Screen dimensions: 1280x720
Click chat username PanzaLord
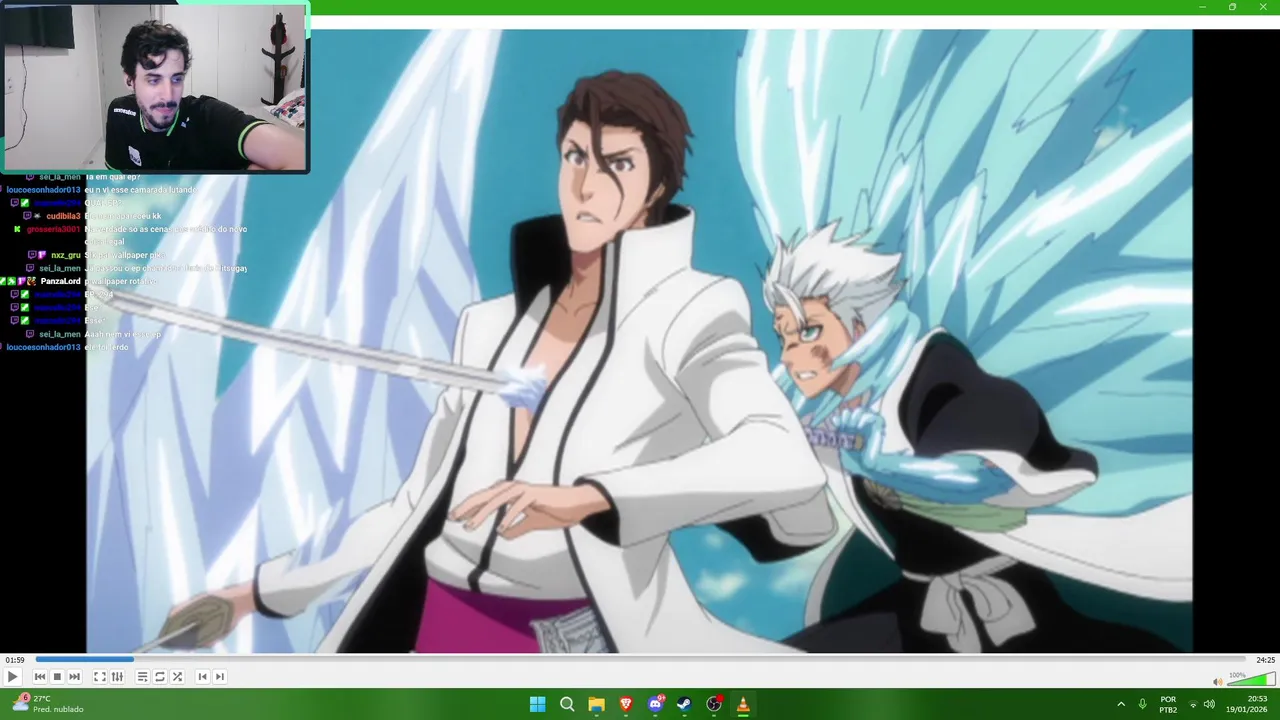[60, 282]
